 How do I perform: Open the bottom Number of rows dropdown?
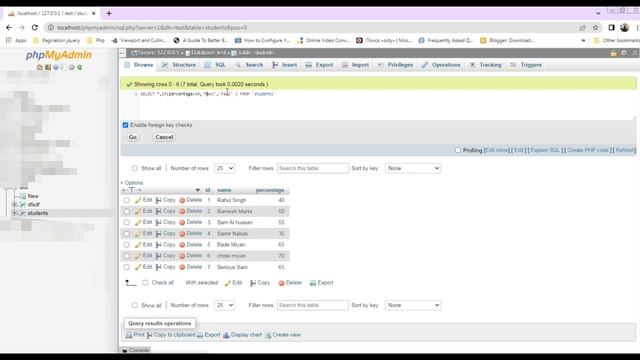[224, 305]
